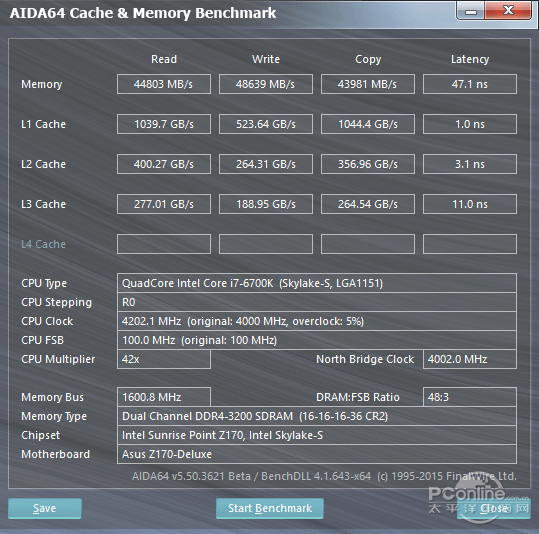Click the CPU Clock value field
Image resolution: width=539 pixels, height=534 pixels.
tap(317, 321)
